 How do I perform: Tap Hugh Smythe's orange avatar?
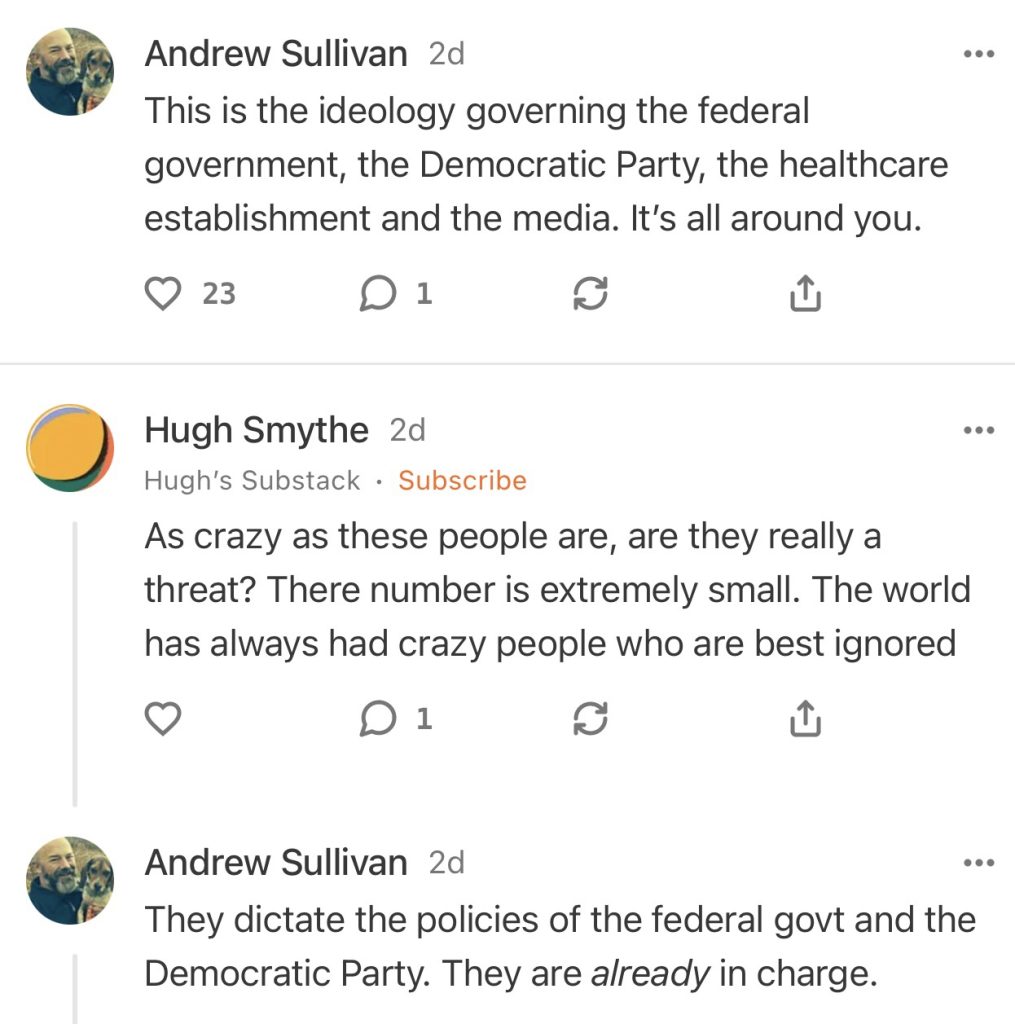tap(70, 448)
